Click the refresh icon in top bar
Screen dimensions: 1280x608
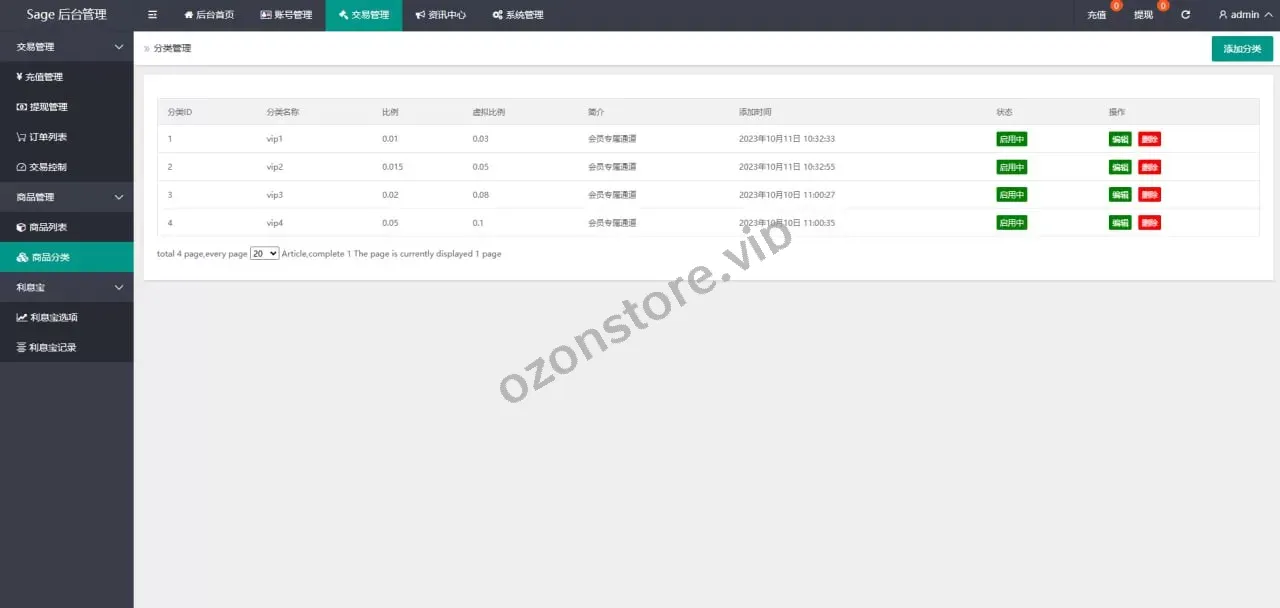[x=1186, y=15]
